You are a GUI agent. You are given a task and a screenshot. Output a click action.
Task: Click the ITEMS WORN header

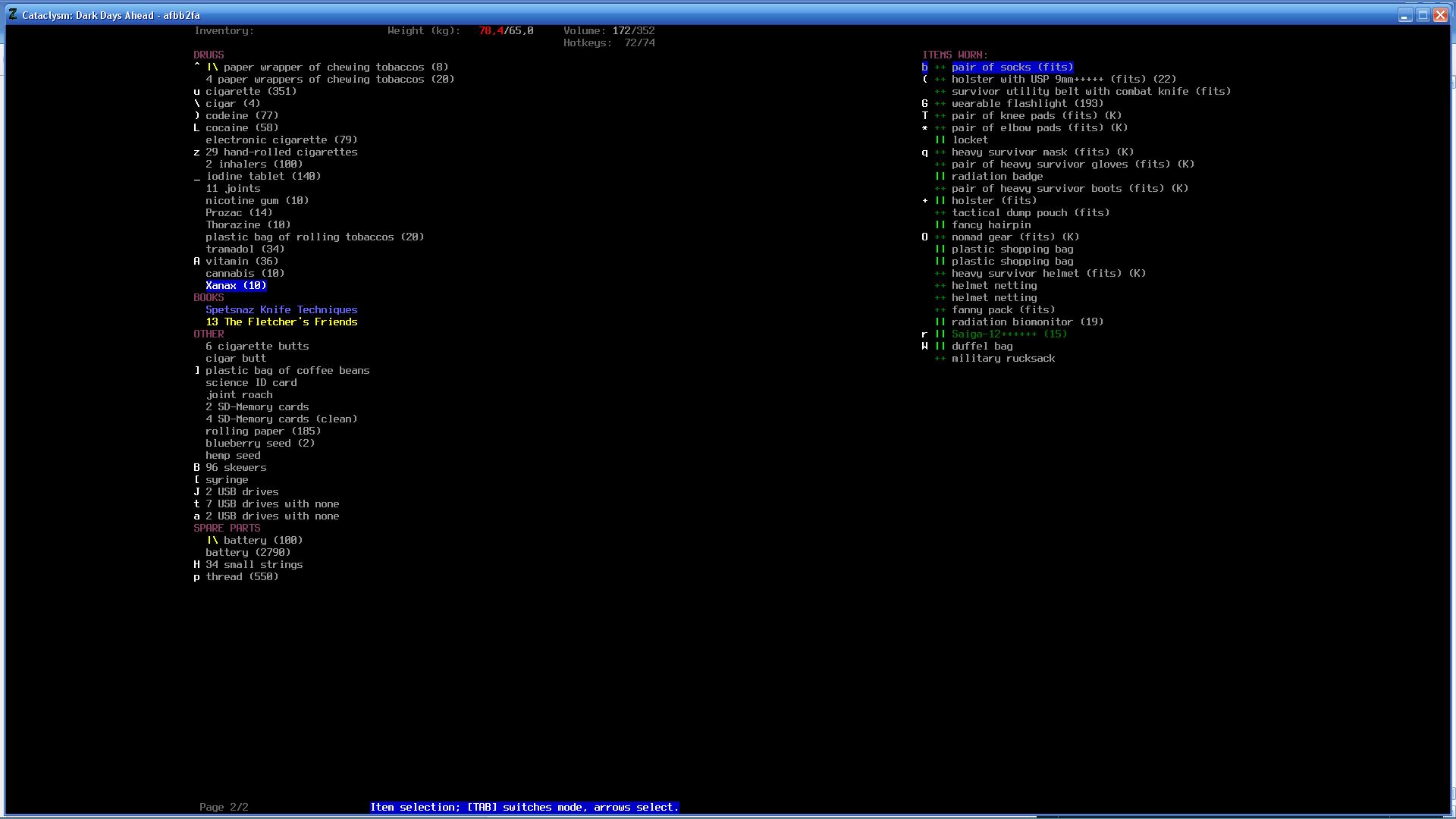pos(955,55)
